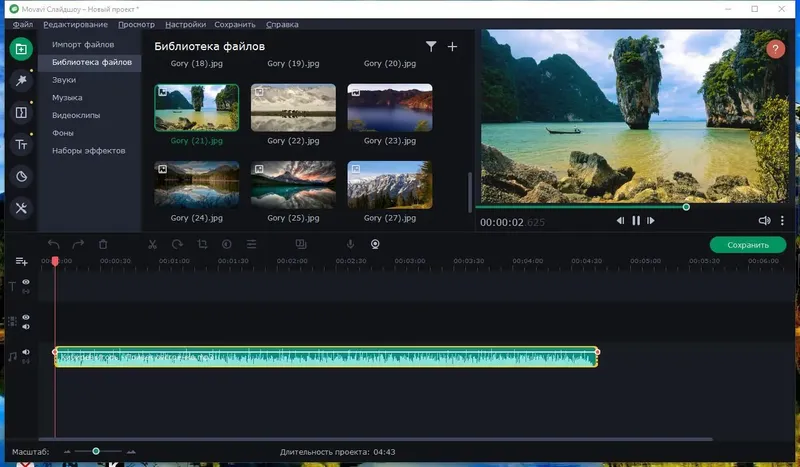The image size is (800, 467).
Task: Click the preview progress slider handle
Action: click(686, 207)
